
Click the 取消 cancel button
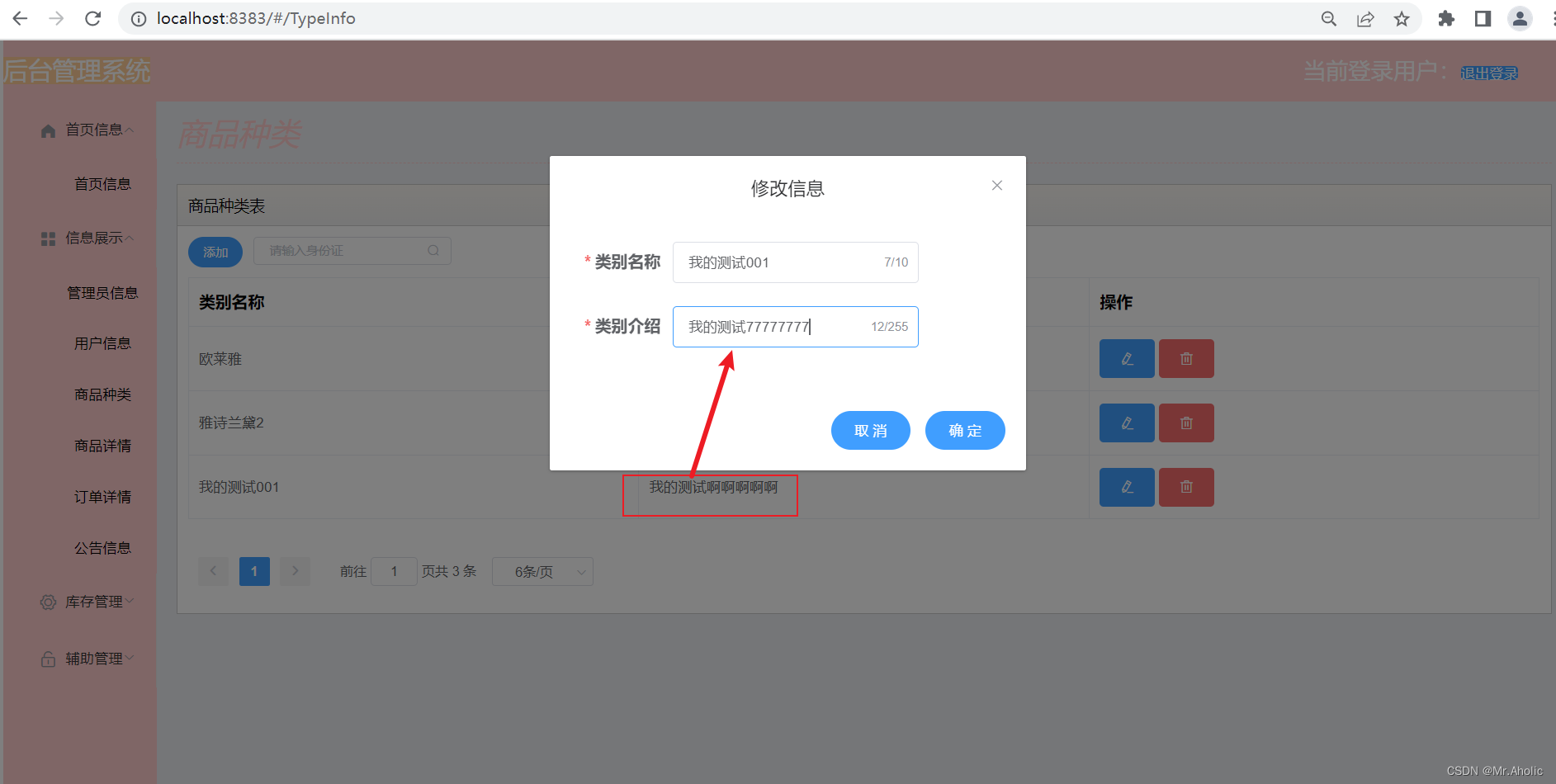point(870,430)
